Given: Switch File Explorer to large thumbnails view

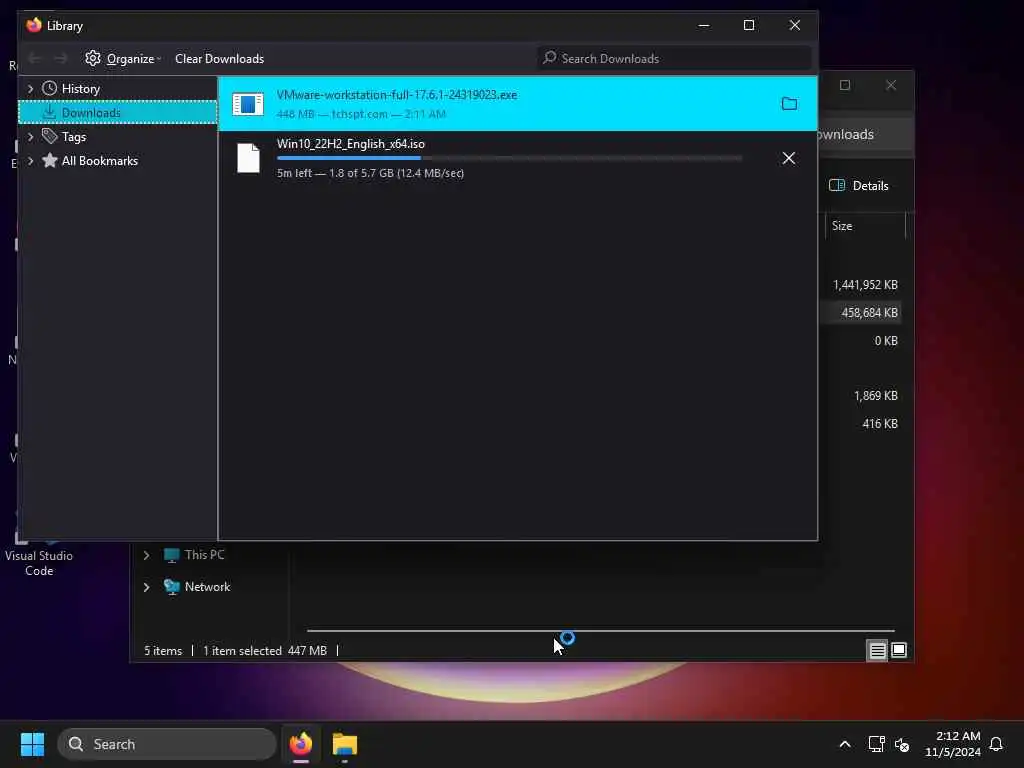Looking at the screenshot, I should [x=899, y=650].
